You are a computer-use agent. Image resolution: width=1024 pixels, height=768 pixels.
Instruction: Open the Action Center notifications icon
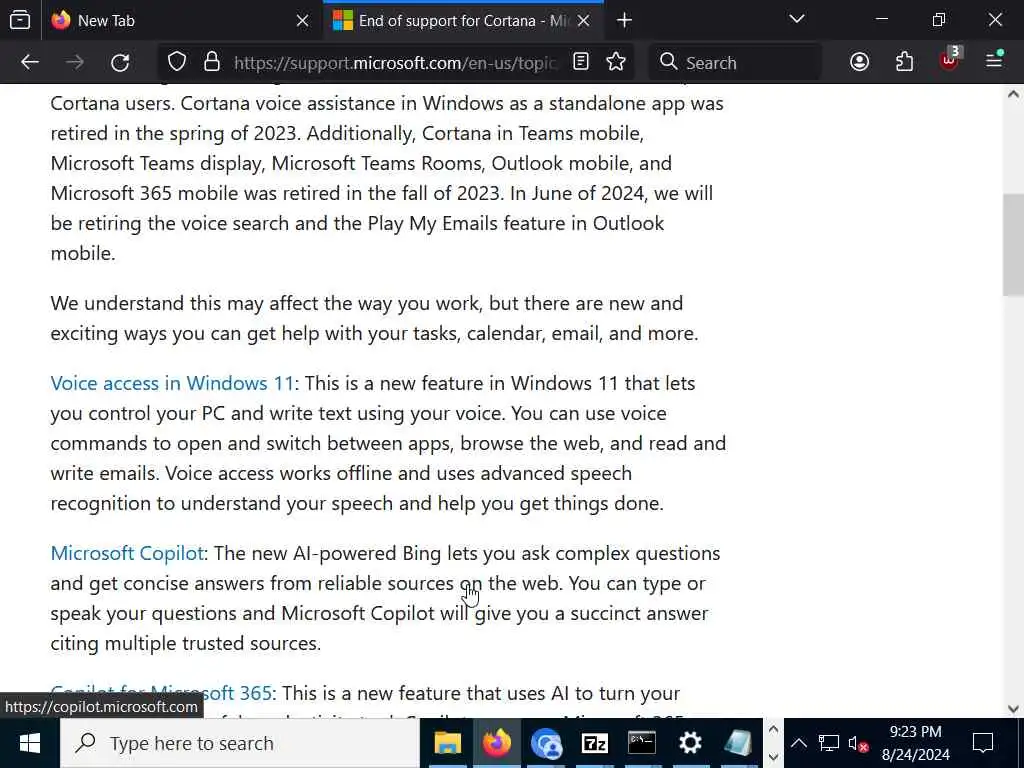pos(983,743)
